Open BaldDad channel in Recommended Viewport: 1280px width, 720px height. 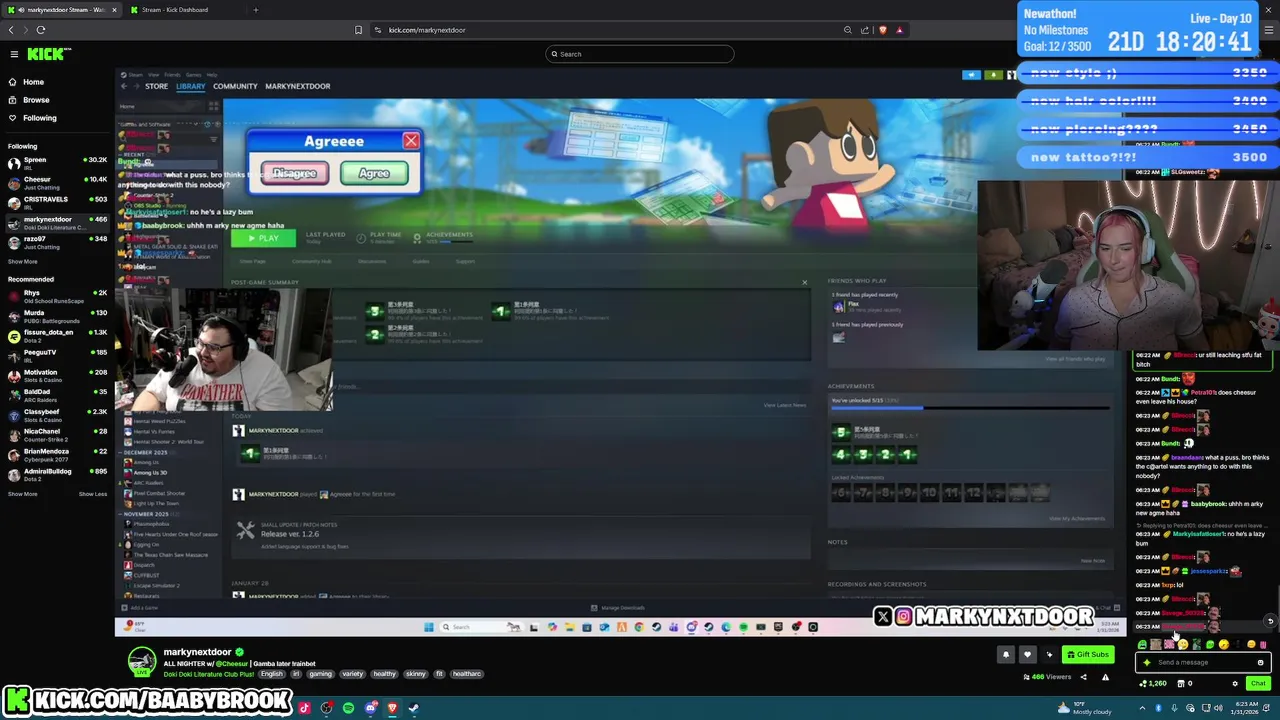57,396
